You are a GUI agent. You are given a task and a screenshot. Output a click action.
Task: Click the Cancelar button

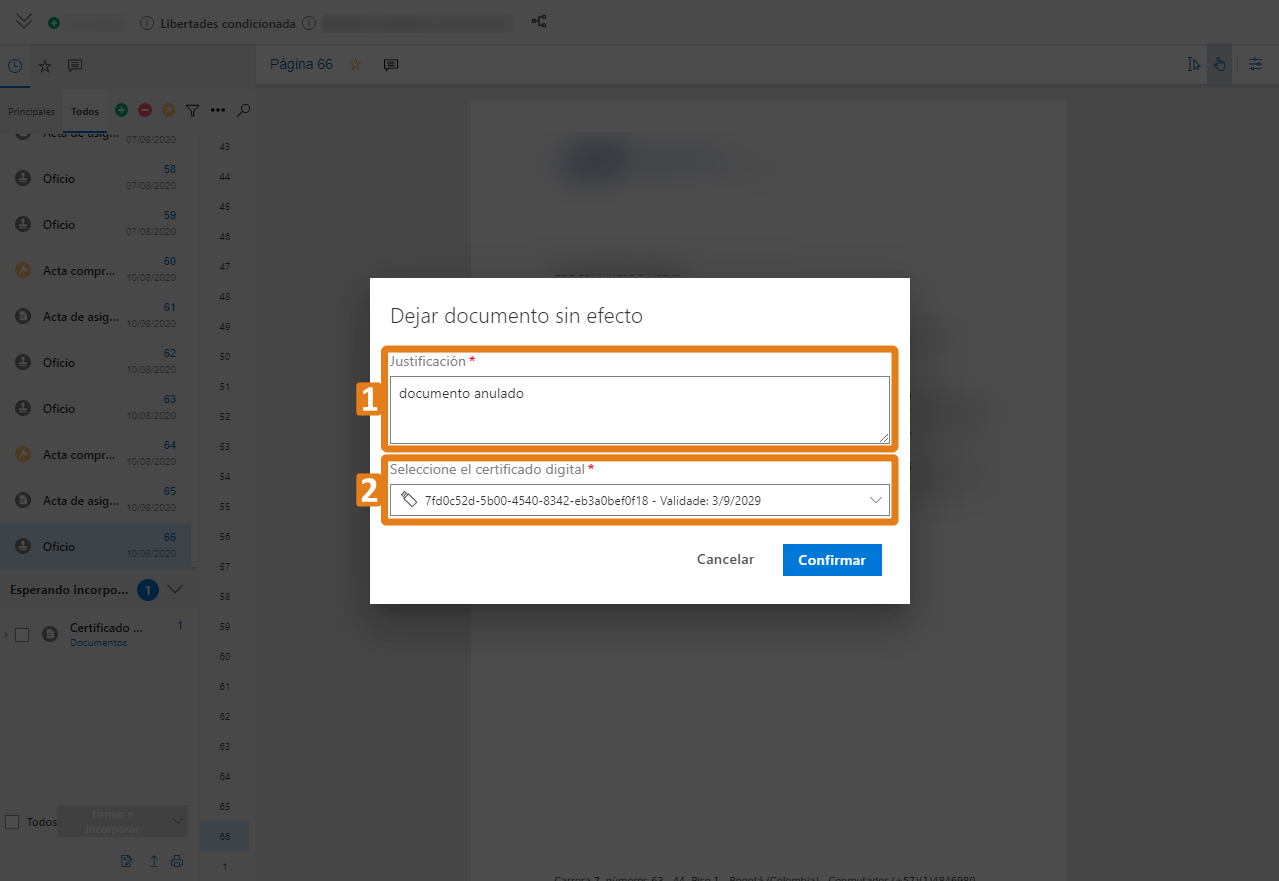pos(725,560)
